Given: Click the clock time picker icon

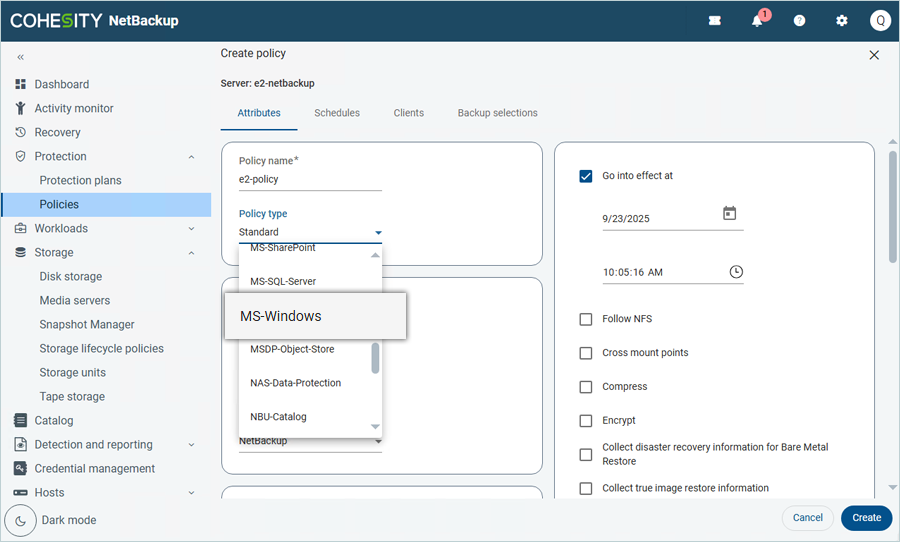Looking at the screenshot, I should point(736,272).
